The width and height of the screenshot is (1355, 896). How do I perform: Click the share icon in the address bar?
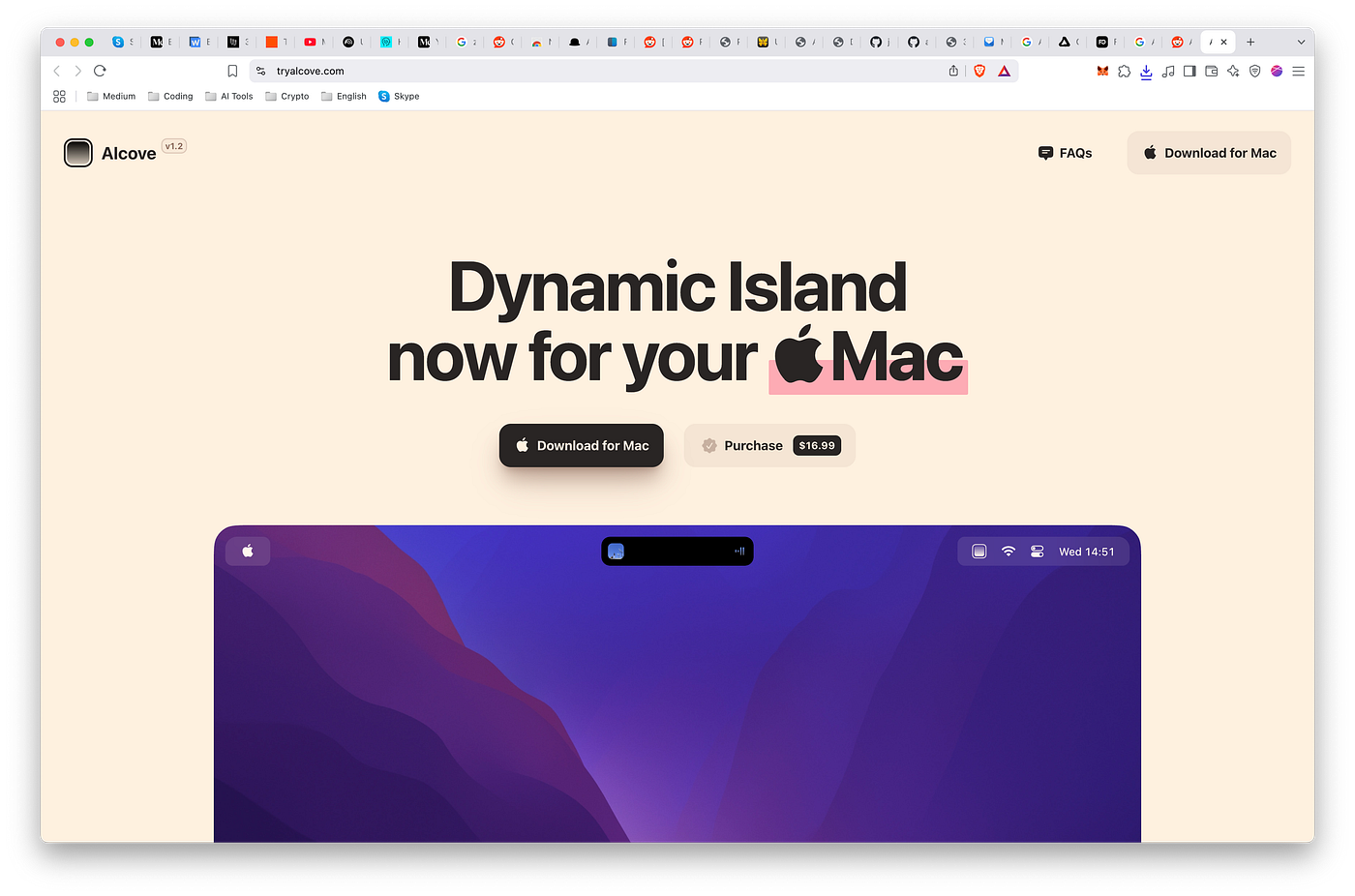coord(953,71)
